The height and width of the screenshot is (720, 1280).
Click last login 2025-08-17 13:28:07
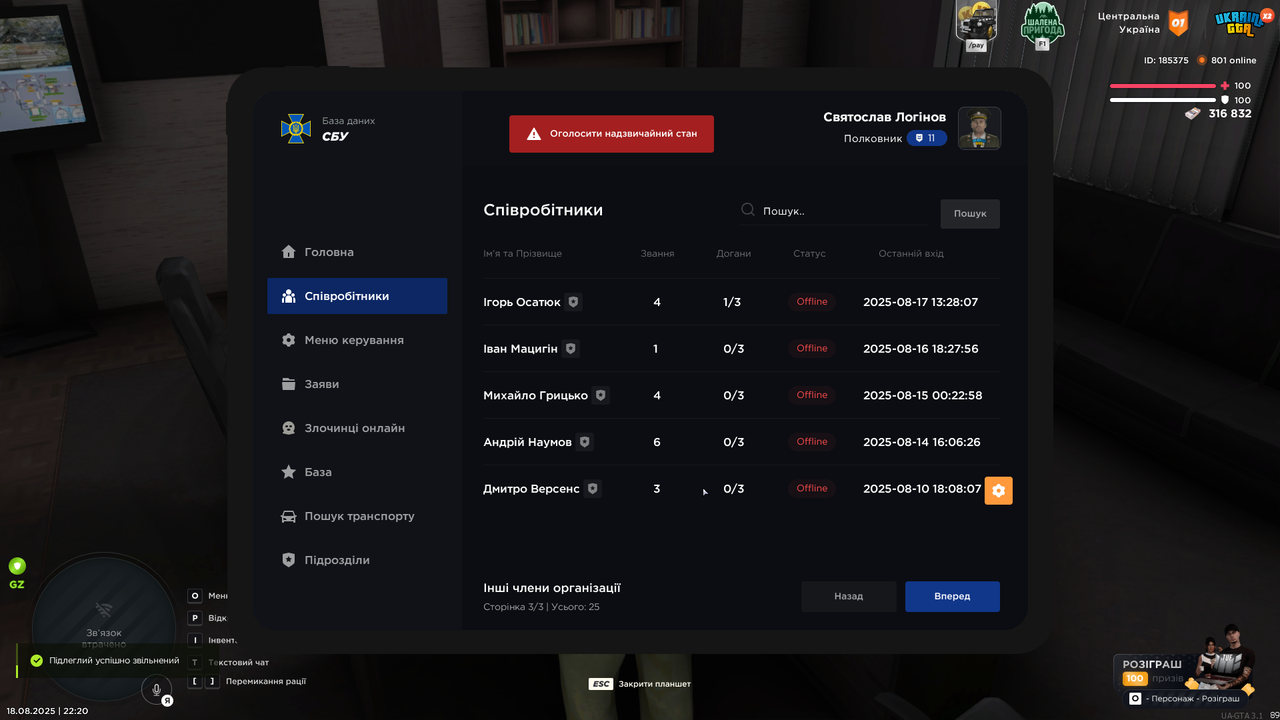pyautogui.click(x=920, y=302)
